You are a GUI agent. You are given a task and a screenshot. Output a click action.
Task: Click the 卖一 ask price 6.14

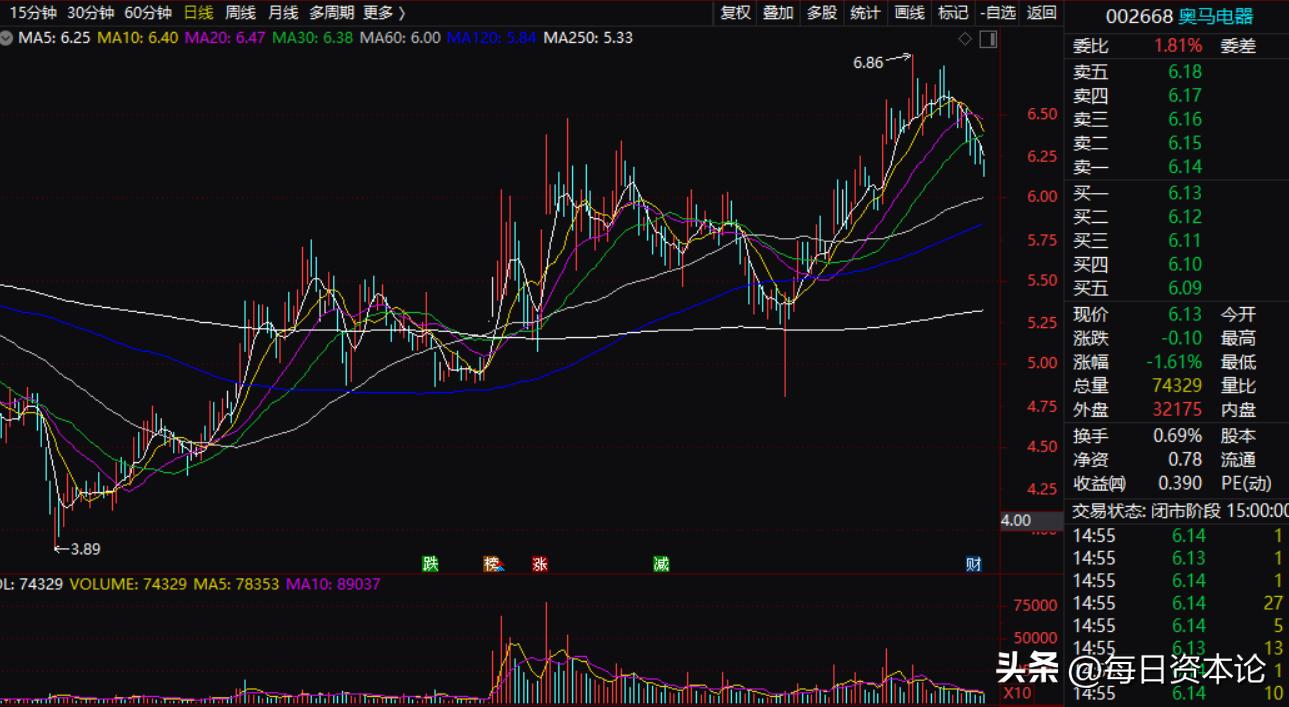click(x=1185, y=167)
